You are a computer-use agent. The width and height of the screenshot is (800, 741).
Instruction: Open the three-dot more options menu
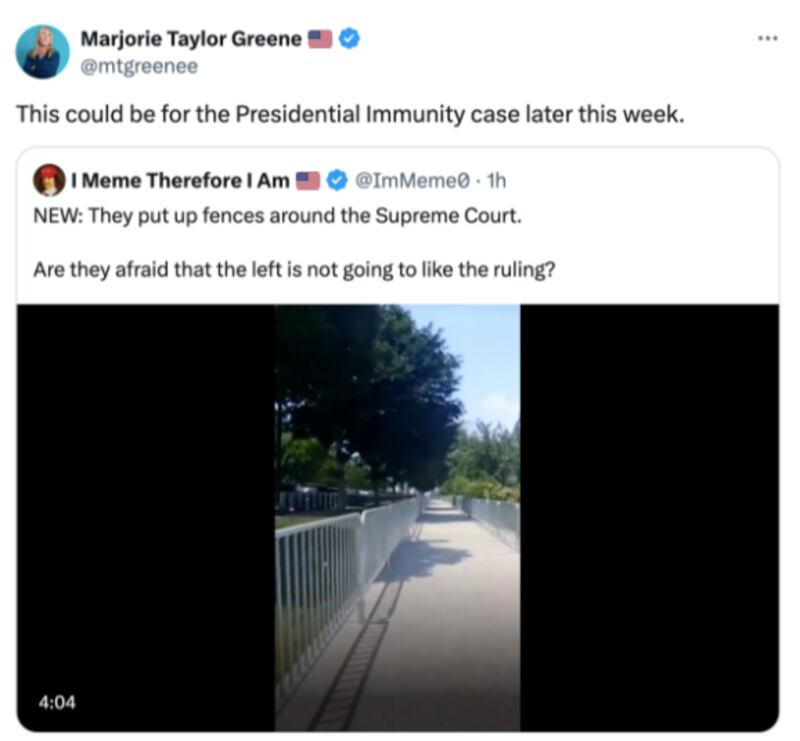tap(767, 38)
